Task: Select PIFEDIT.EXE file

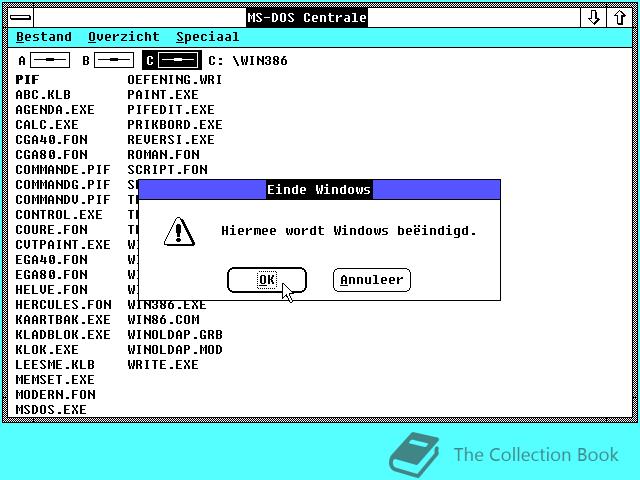Action: pos(171,110)
